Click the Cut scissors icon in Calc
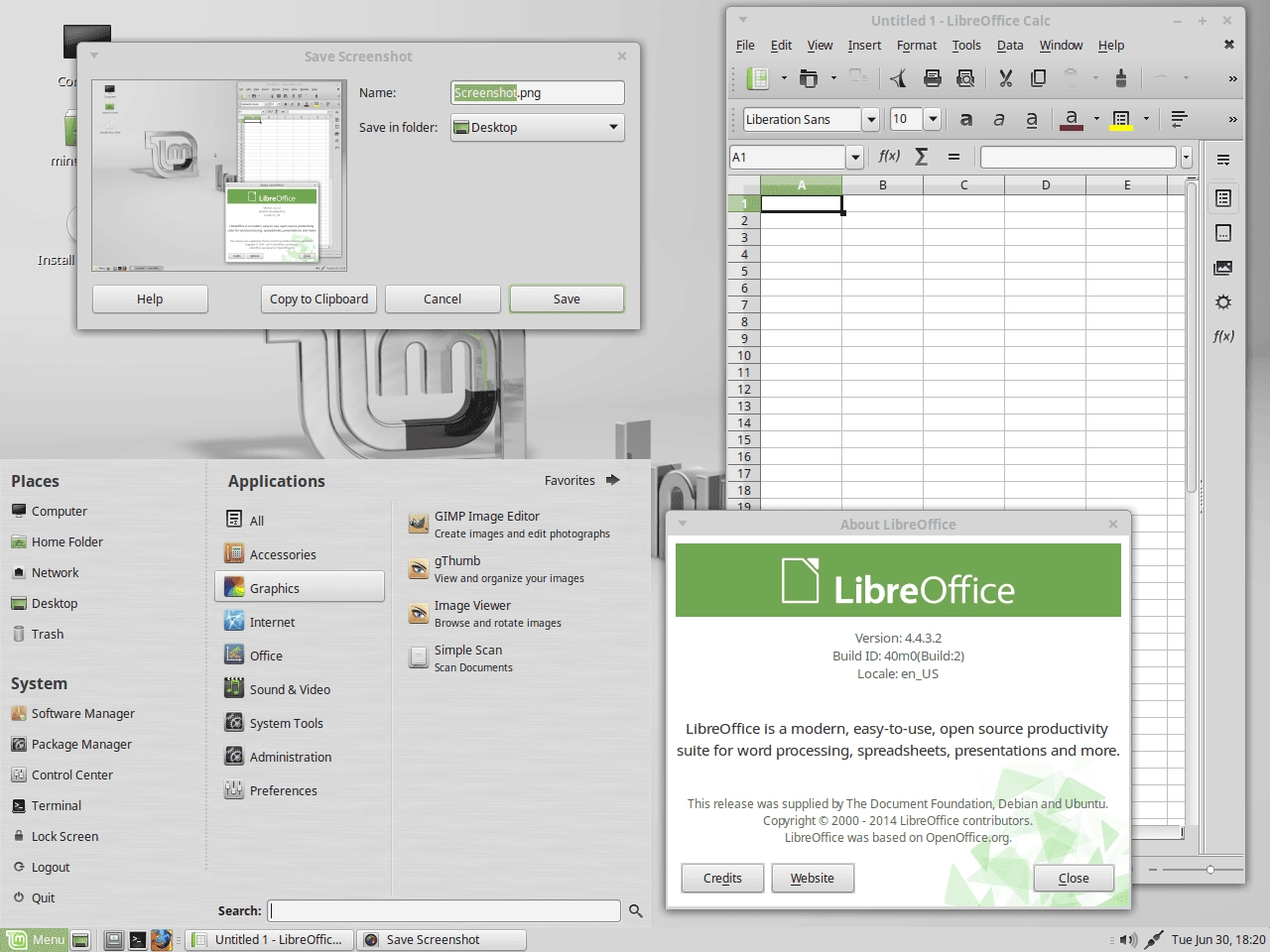1270x952 pixels. (1005, 77)
